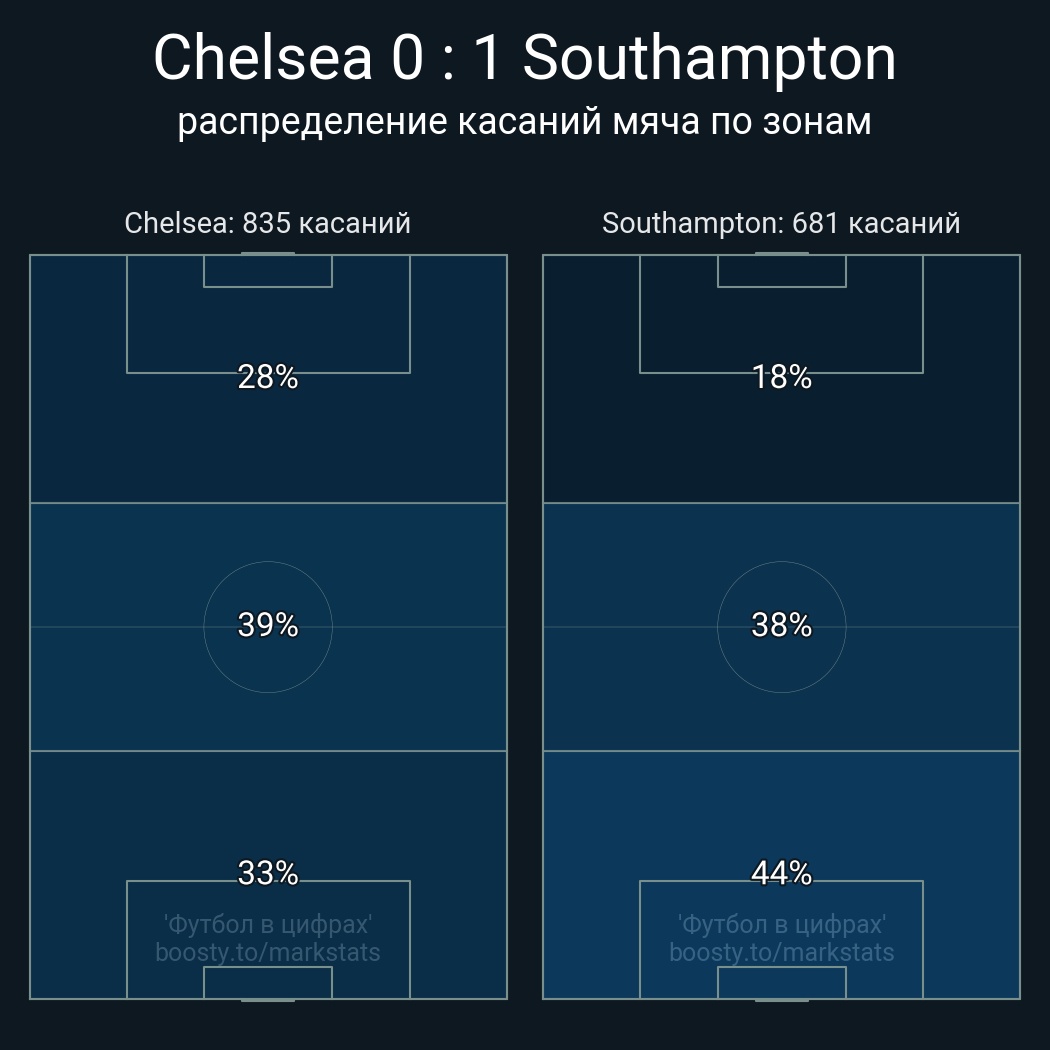Image resolution: width=1050 pixels, height=1050 pixels.
Task: Click Chelsea's 39% middle third label
Action: coord(268,625)
